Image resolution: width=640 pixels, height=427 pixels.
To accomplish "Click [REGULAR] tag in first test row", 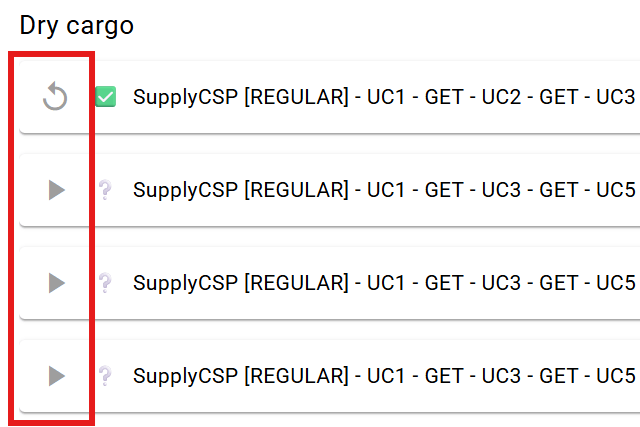I will [296, 97].
